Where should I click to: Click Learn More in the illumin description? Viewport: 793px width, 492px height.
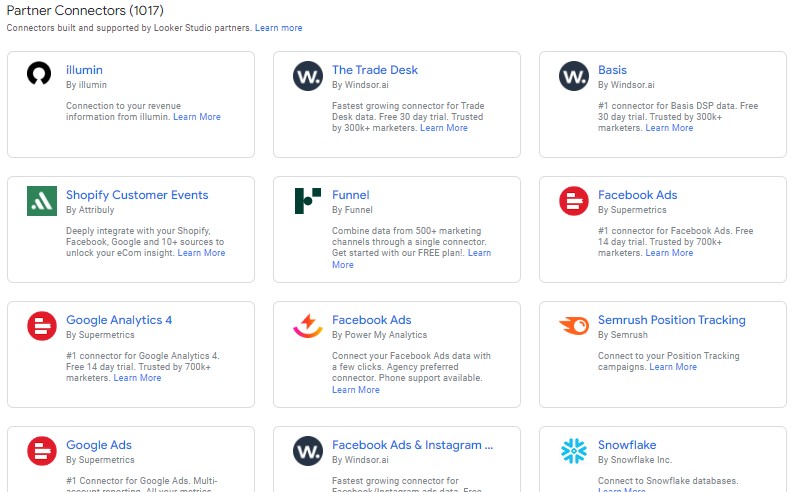coord(197,117)
